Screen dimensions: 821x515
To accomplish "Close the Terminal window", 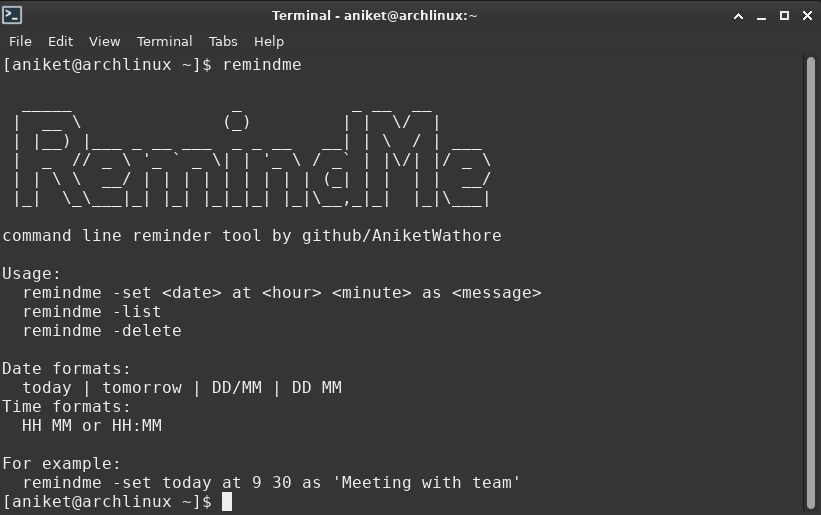I will point(807,16).
